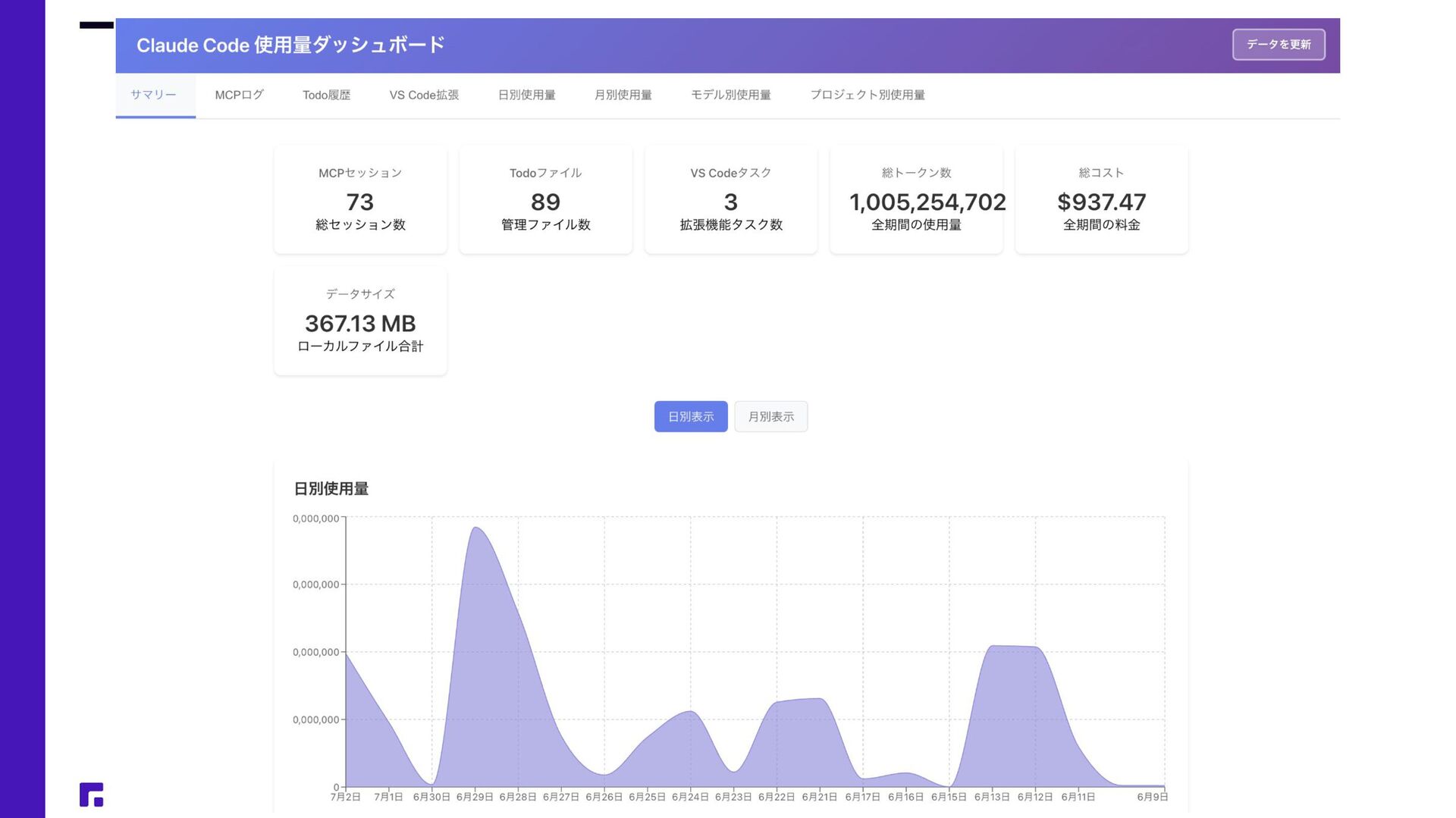Switch to モデル別使用量 tab
Viewport: 1456px width, 818px height.
pyautogui.click(x=730, y=95)
